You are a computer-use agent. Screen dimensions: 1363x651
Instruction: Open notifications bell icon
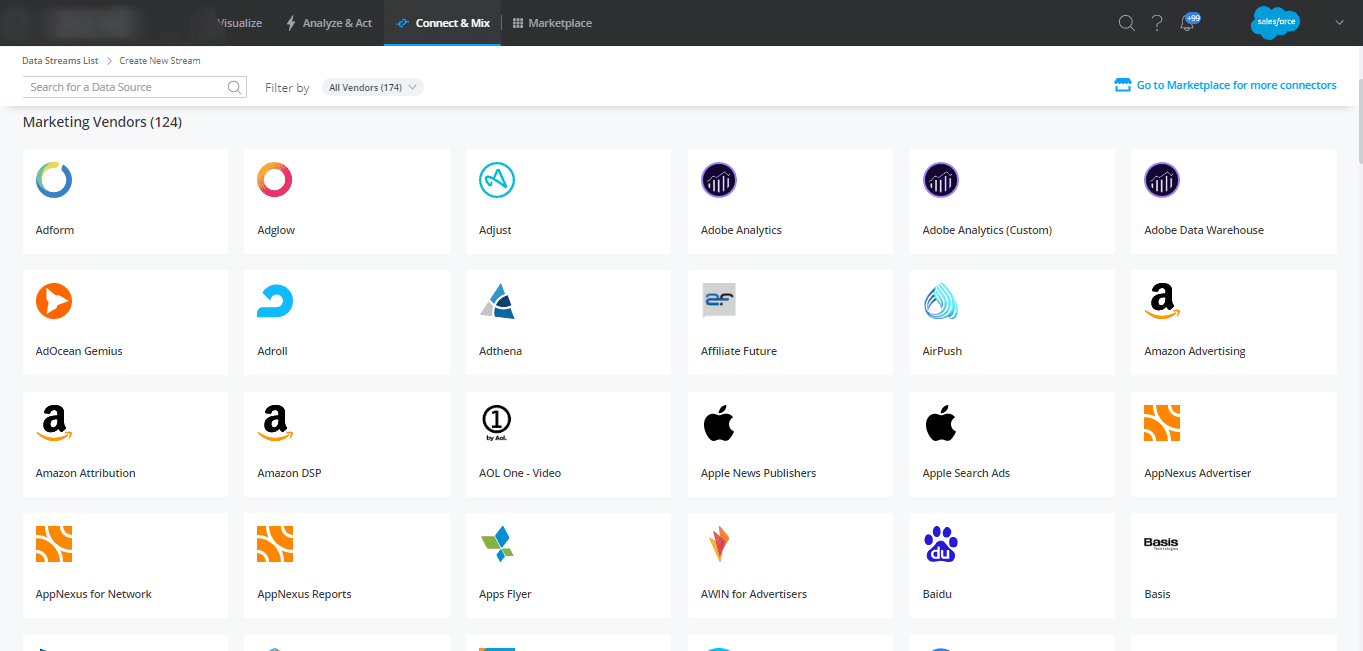tap(1188, 23)
